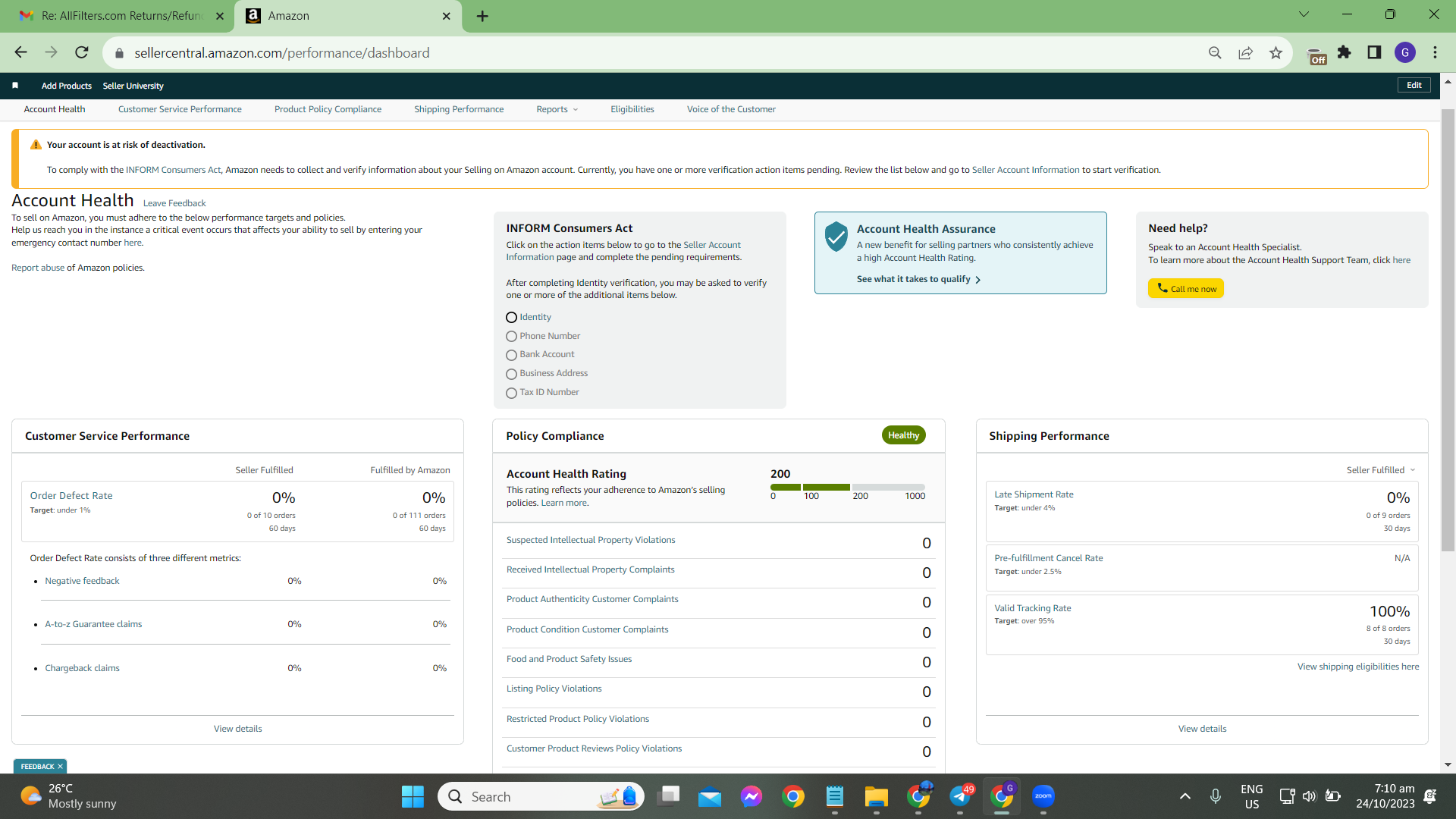This screenshot has width=1456, height=819.
Task: Open Seller University link
Action: (x=133, y=86)
